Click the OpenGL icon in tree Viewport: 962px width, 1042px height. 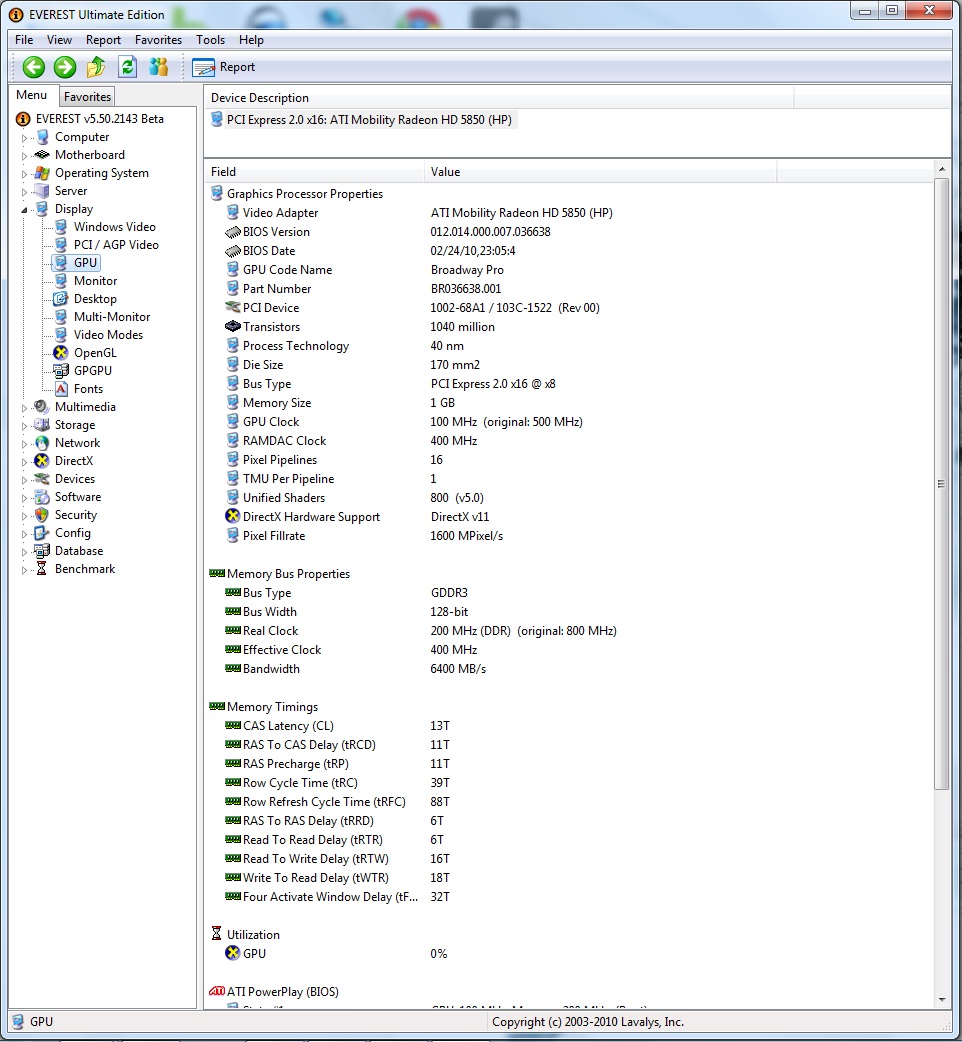coord(60,353)
